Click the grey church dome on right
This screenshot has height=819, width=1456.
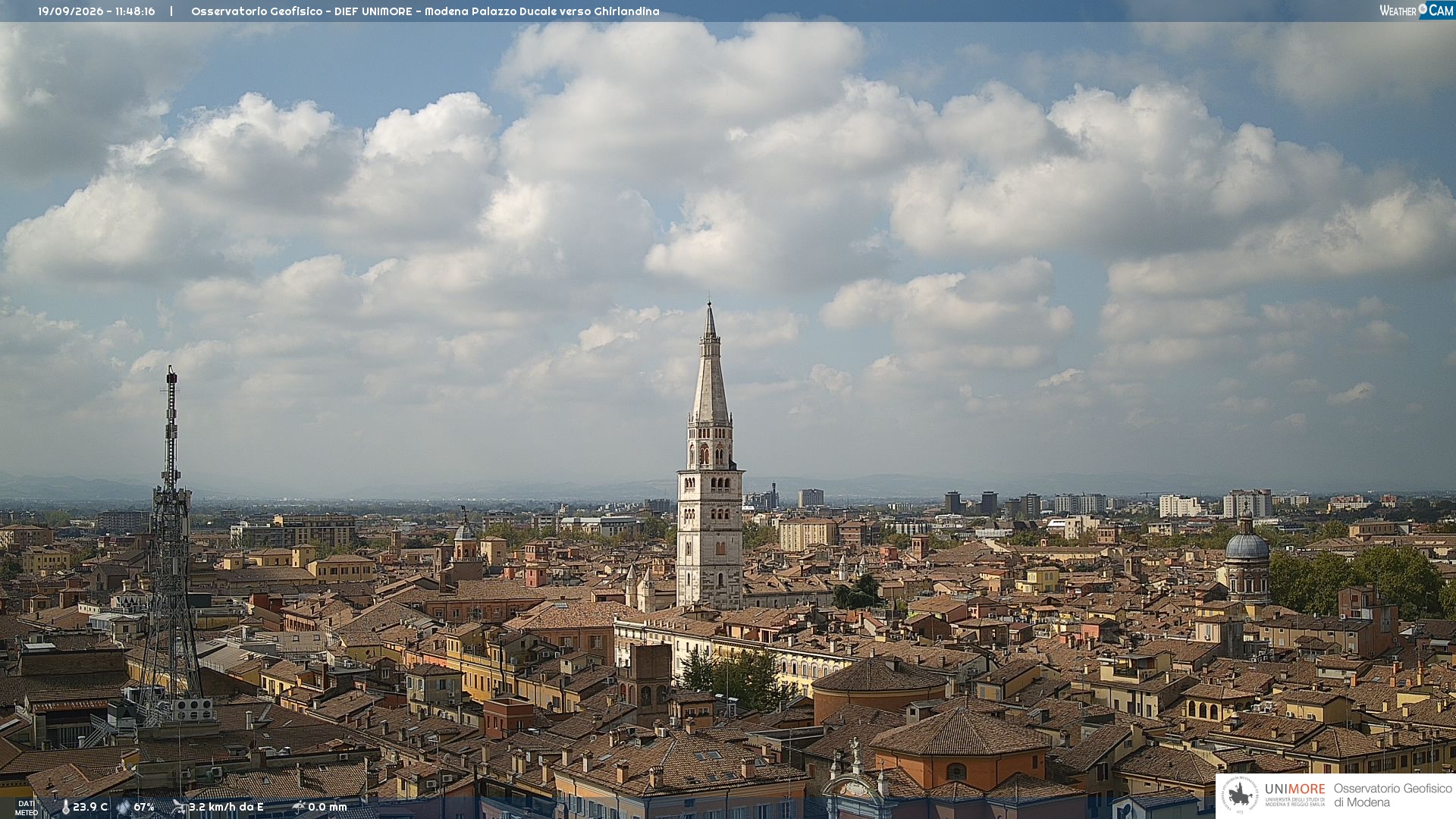1247,544
